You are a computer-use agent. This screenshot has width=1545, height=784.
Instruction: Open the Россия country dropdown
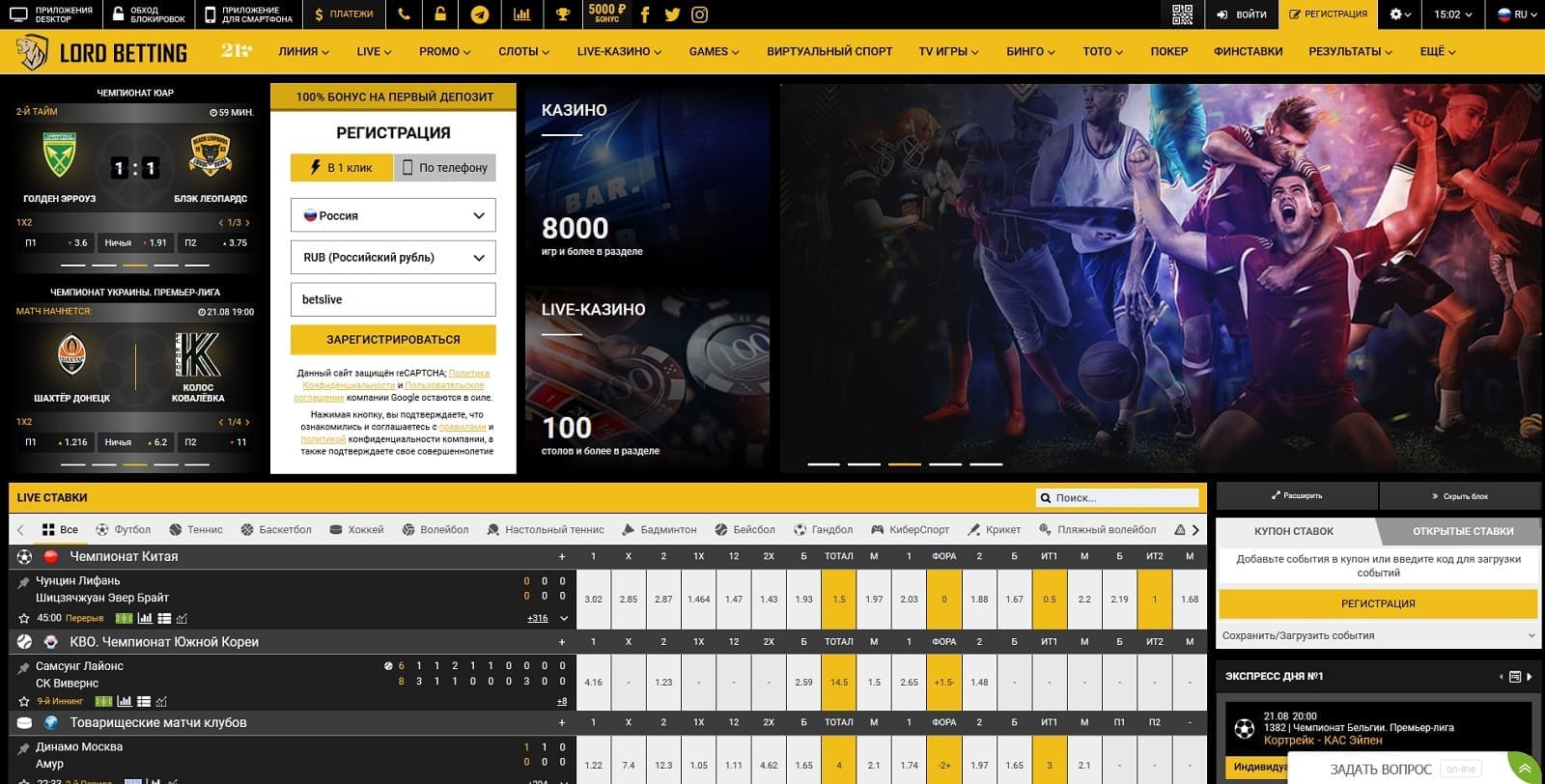pyautogui.click(x=393, y=215)
